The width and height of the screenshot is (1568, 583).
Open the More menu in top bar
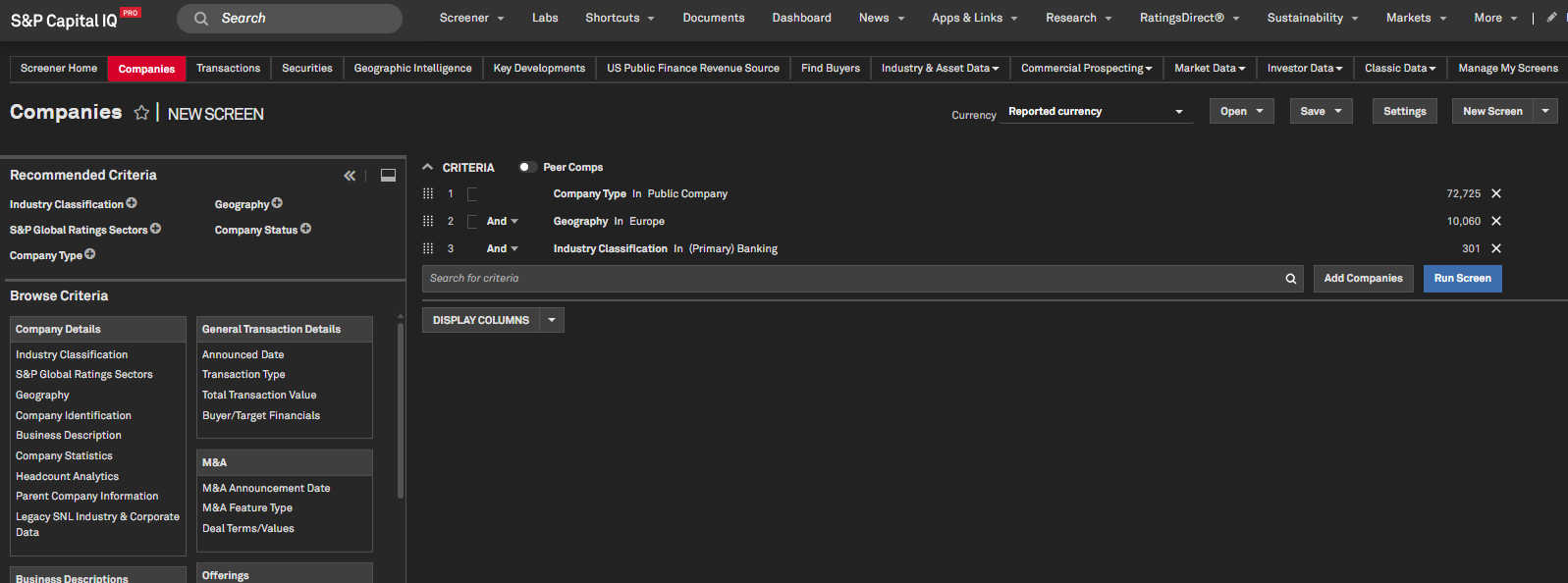click(1495, 18)
